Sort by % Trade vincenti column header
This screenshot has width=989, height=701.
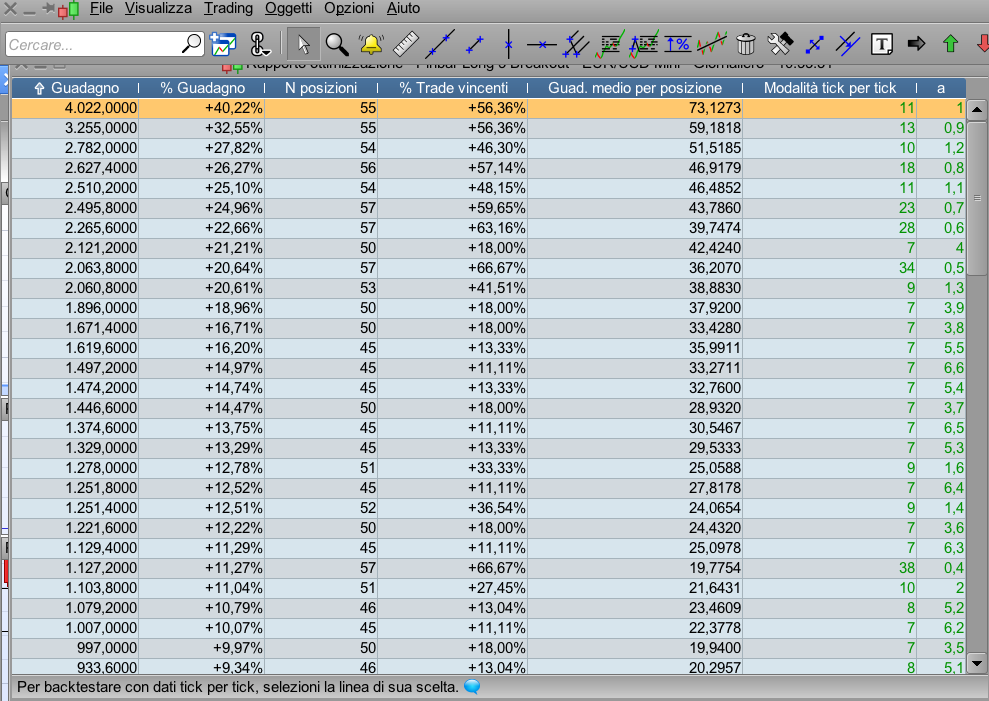click(x=453, y=88)
